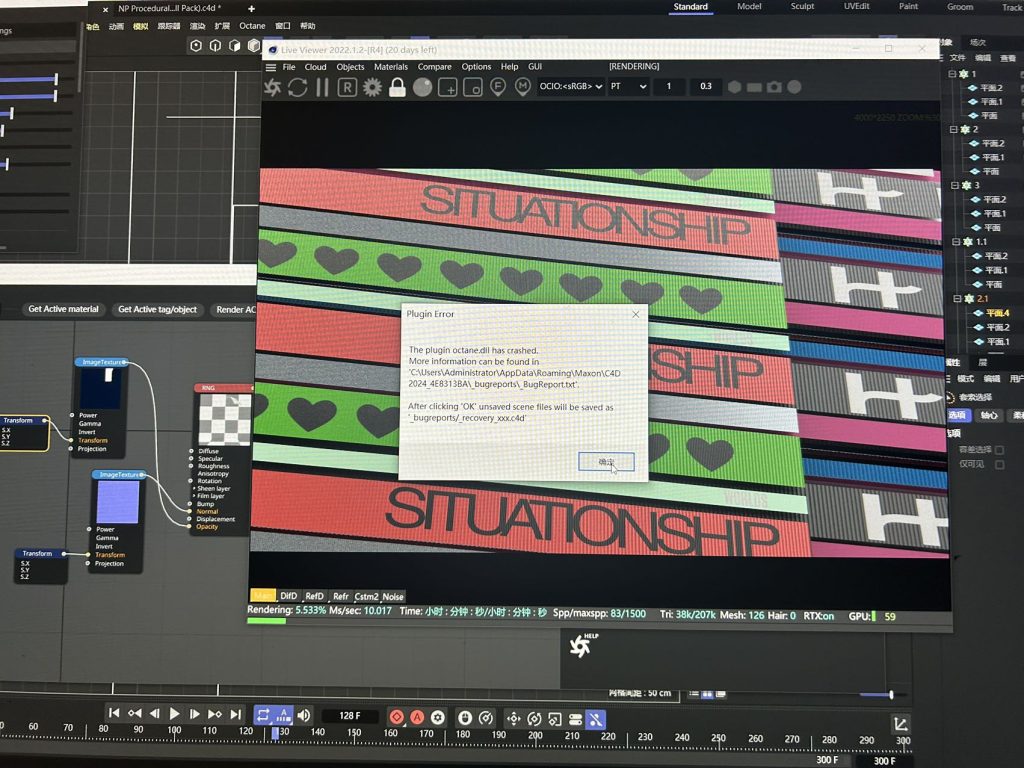Collapse the group 1 tree node
1024x768 pixels.
pyautogui.click(x=952, y=74)
